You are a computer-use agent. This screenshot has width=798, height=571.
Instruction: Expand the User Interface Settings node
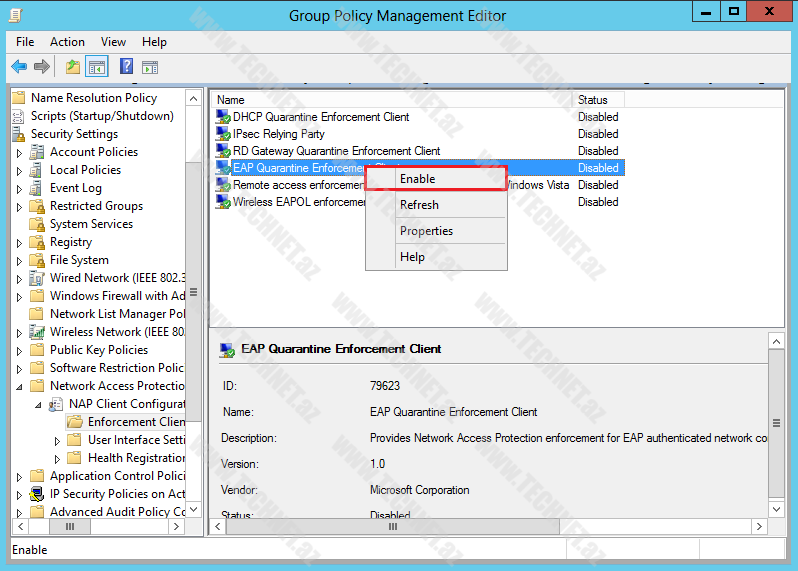coord(57,440)
